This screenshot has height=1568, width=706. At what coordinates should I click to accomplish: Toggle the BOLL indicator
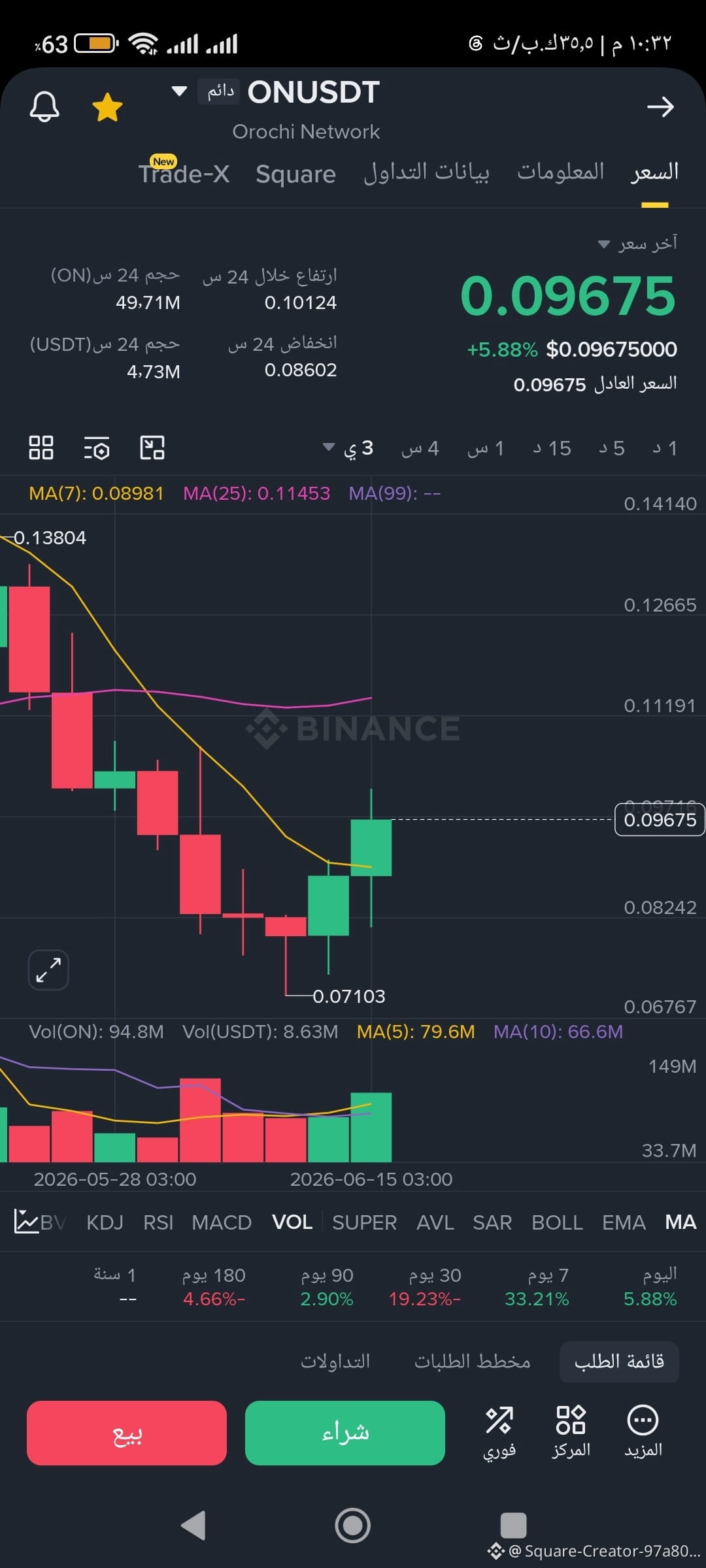(x=557, y=1222)
